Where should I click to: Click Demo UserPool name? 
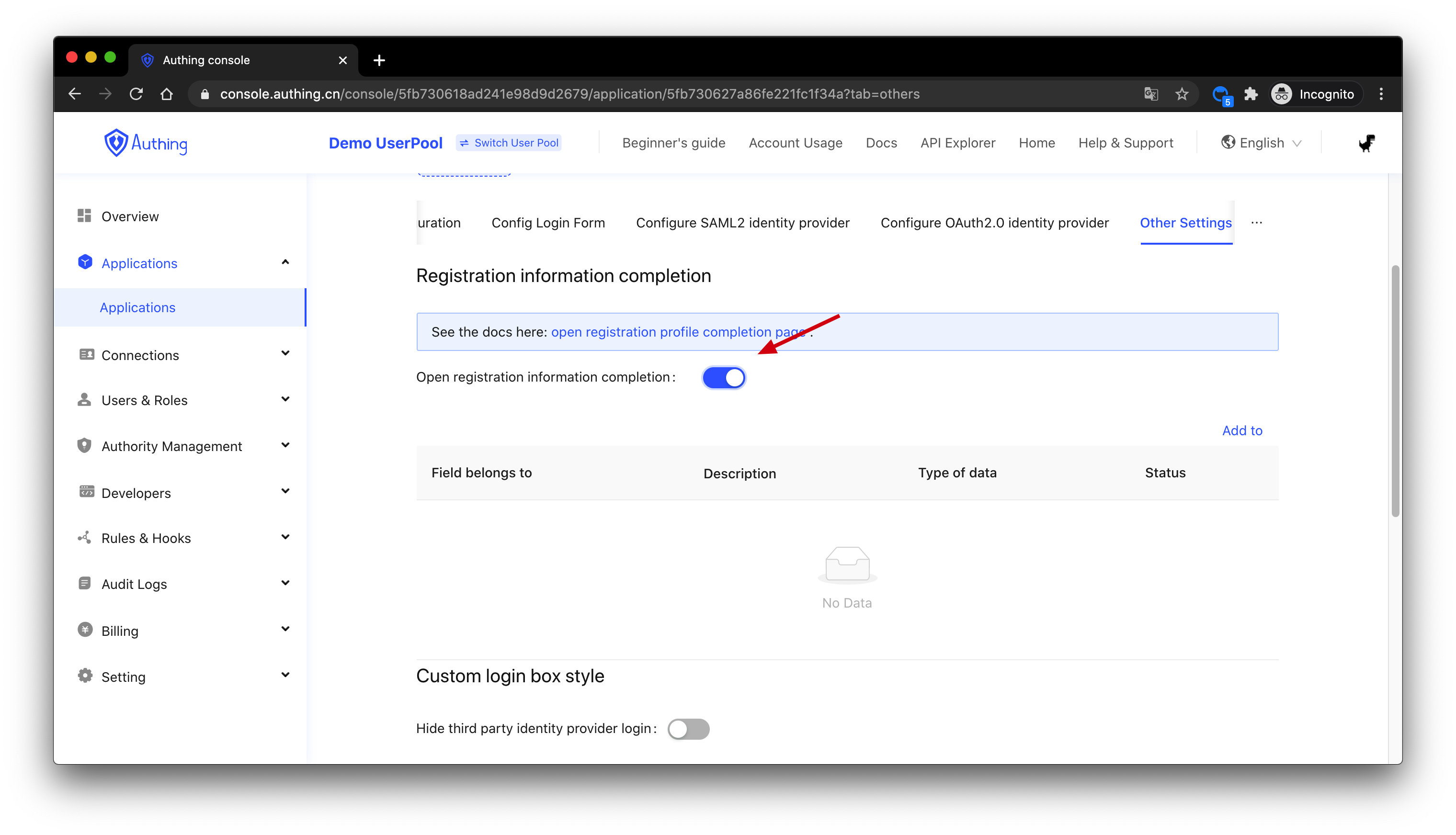tap(386, 143)
